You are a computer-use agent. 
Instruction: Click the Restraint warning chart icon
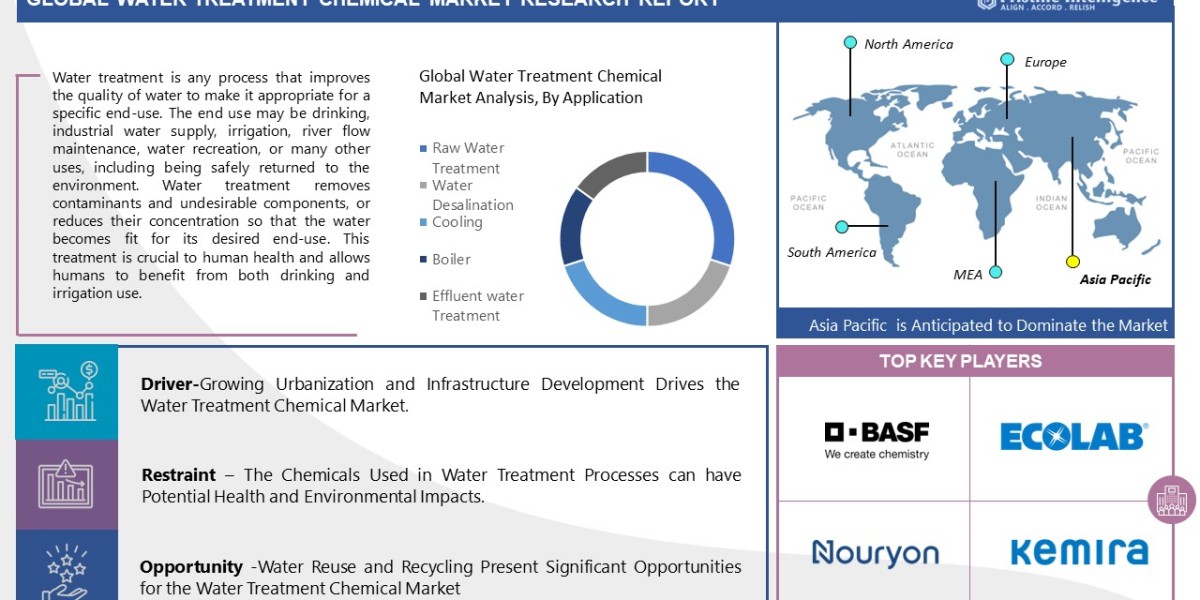pyautogui.click(x=67, y=483)
